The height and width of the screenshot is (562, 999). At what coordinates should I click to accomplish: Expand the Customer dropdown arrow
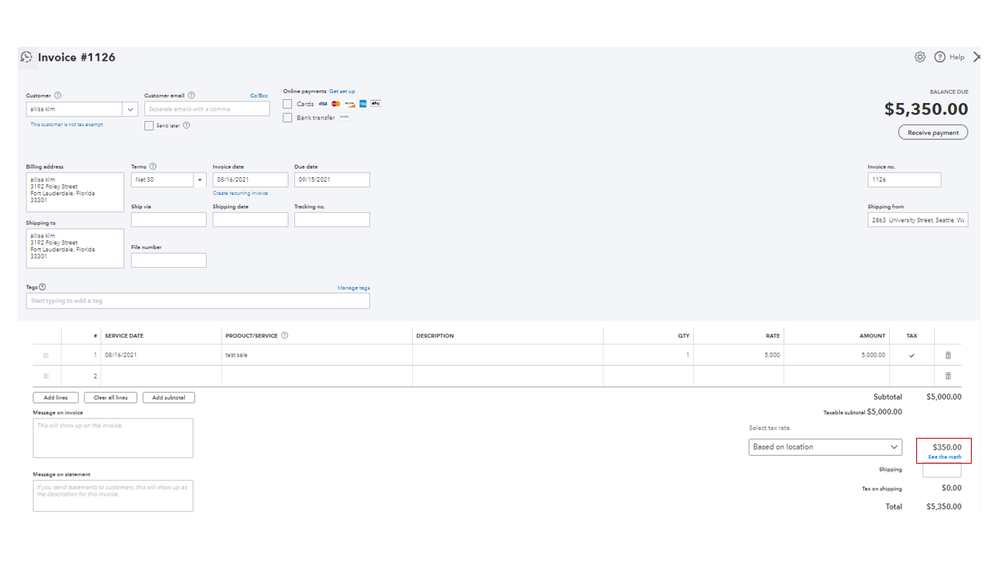(130, 110)
